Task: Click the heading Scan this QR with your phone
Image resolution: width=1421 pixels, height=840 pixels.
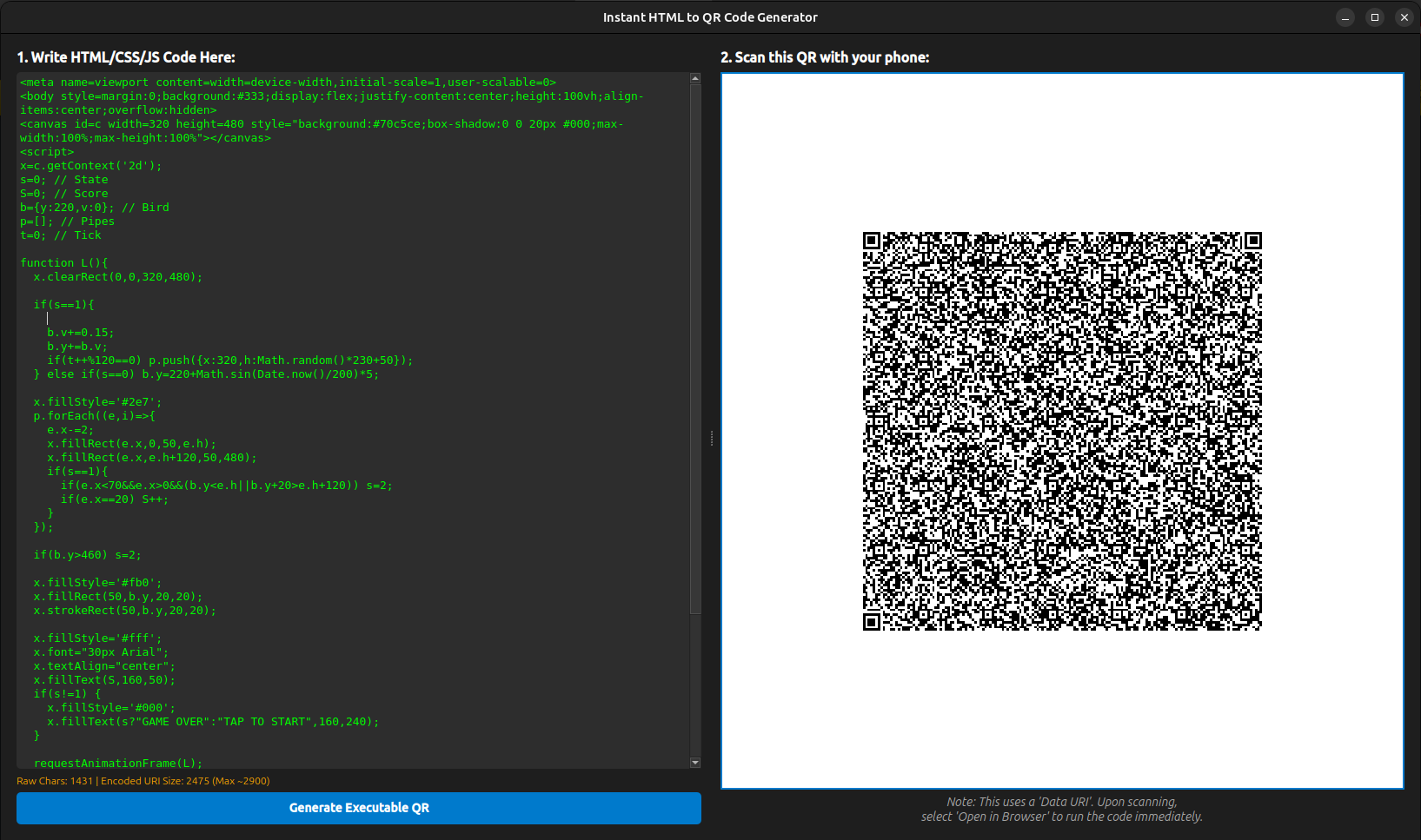Action: [x=824, y=57]
